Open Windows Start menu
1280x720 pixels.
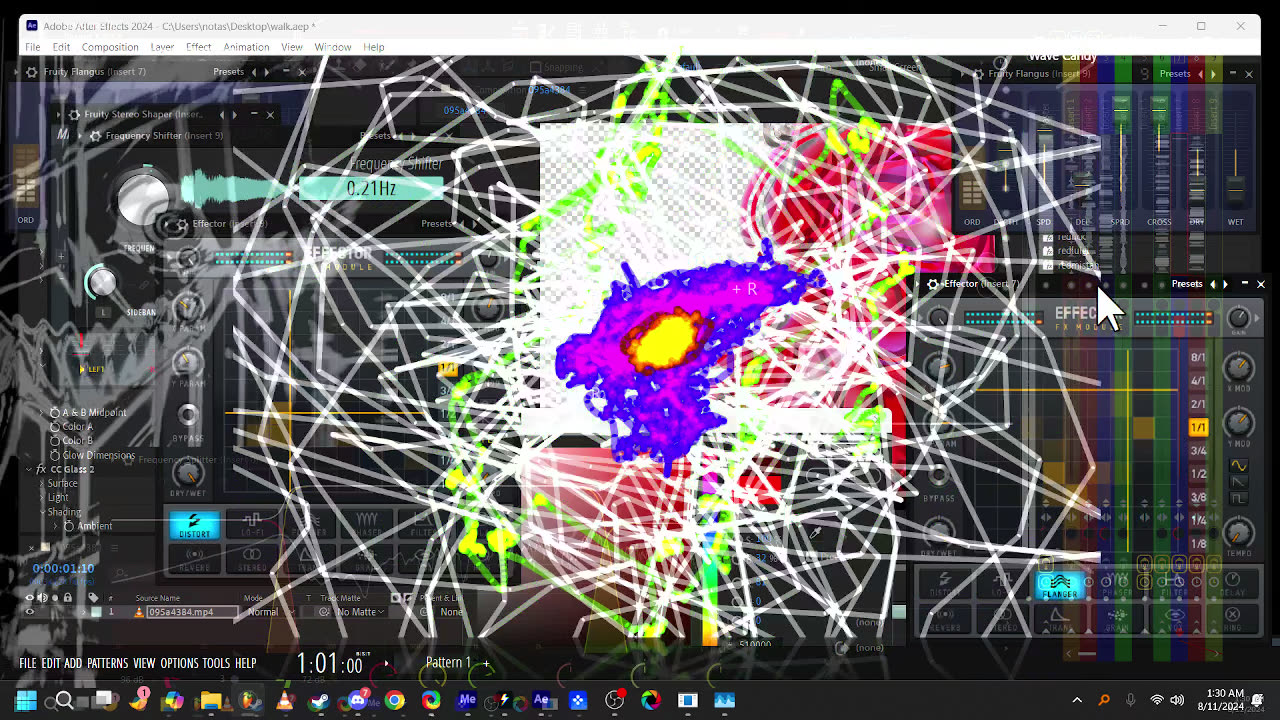click(26, 700)
